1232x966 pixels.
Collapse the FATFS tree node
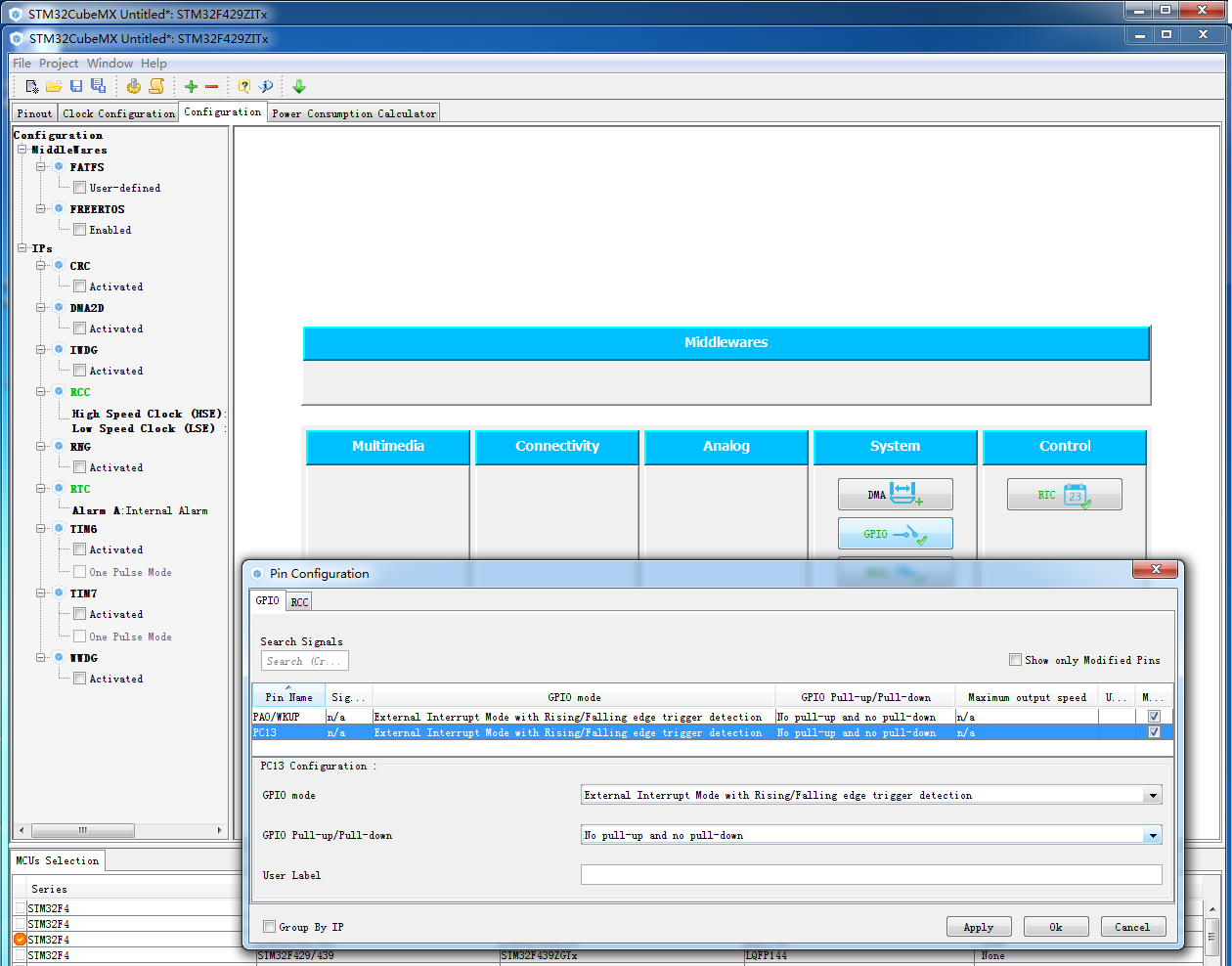pos(41,167)
